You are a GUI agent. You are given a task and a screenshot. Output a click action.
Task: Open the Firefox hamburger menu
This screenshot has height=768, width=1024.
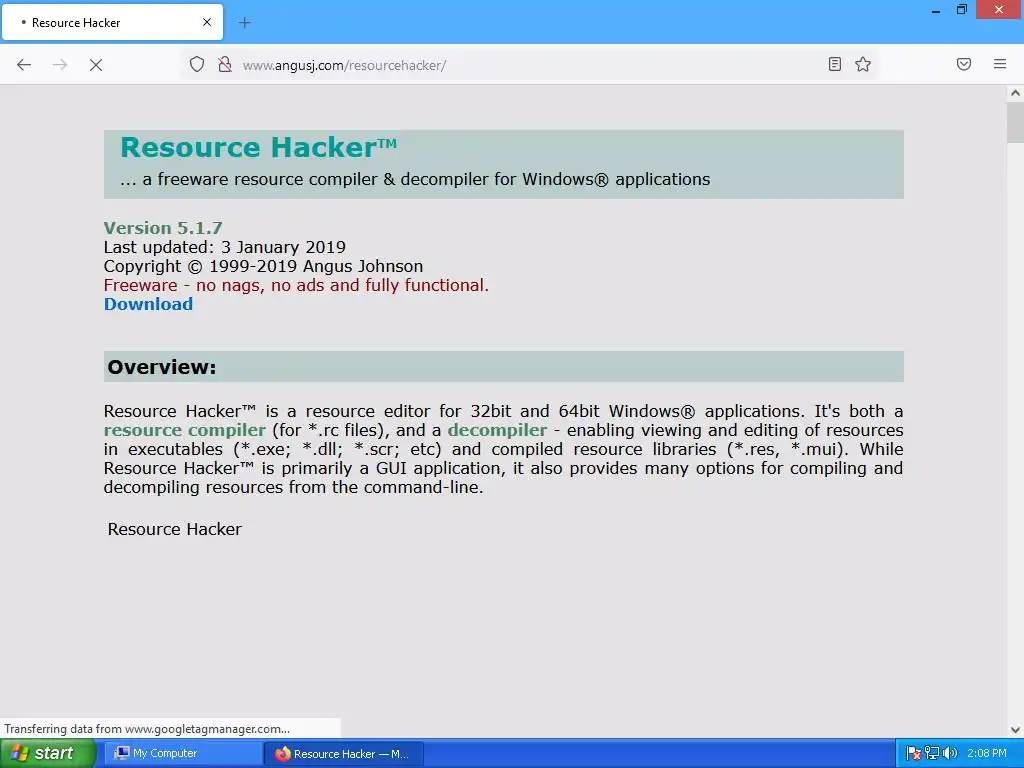pyautogui.click(x=1000, y=64)
